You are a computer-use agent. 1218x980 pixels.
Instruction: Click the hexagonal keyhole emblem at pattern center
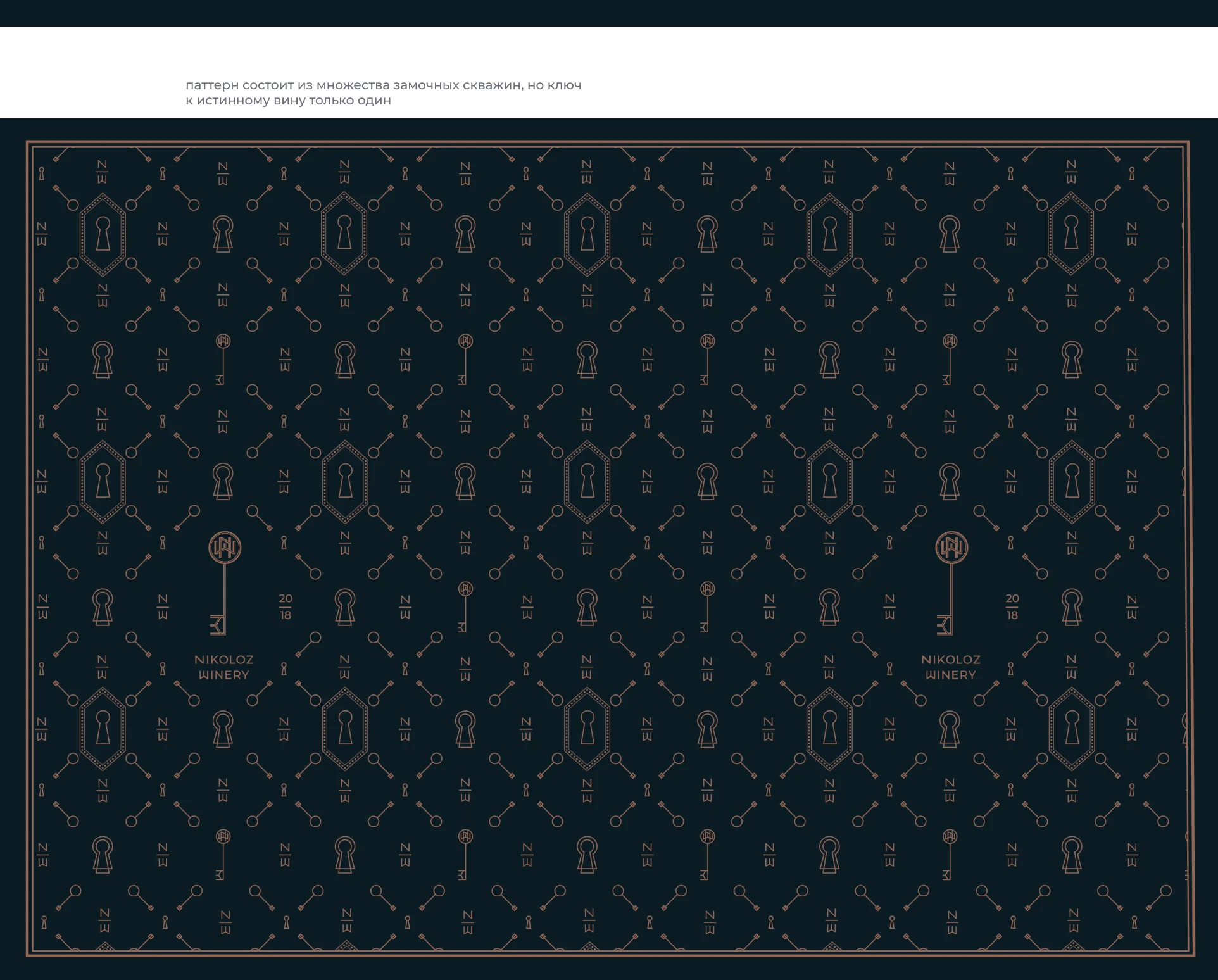(x=587, y=482)
